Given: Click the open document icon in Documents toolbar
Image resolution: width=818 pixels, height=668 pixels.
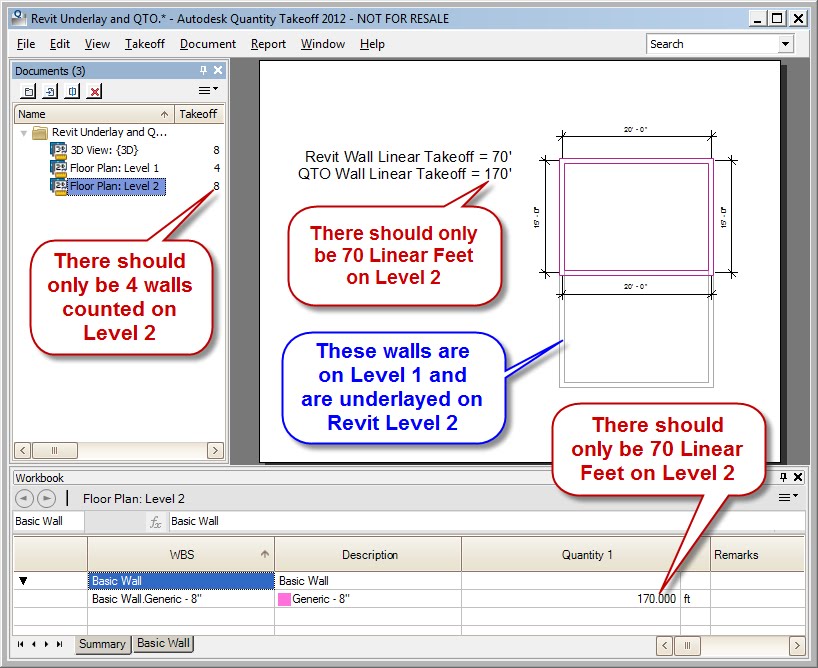Looking at the screenshot, I should click(28, 89).
